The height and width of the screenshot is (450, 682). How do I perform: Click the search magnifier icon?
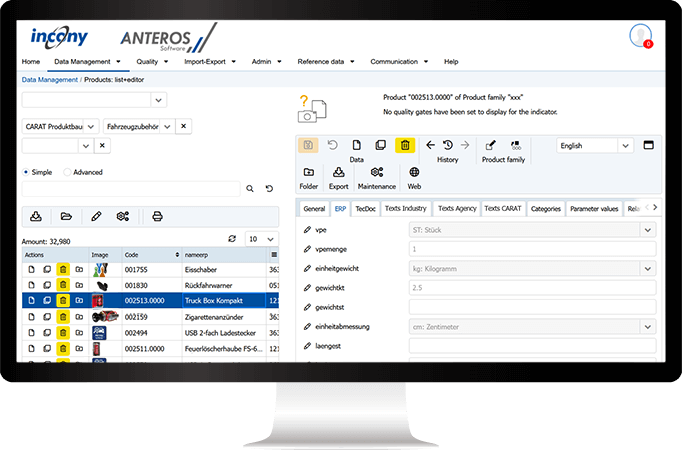(250, 189)
